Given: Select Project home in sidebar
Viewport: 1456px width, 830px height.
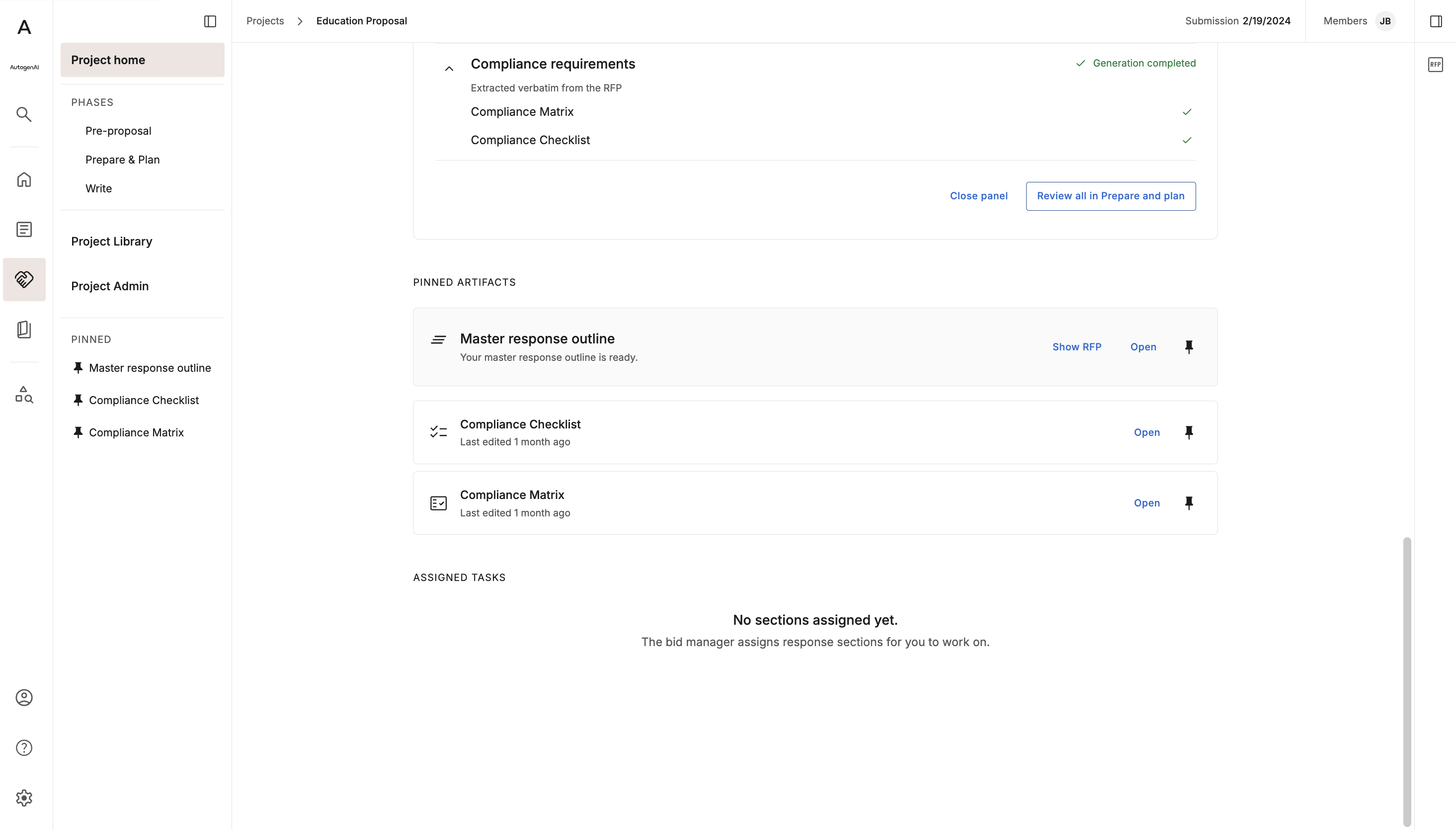Looking at the screenshot, I should [x=143, y=60].
